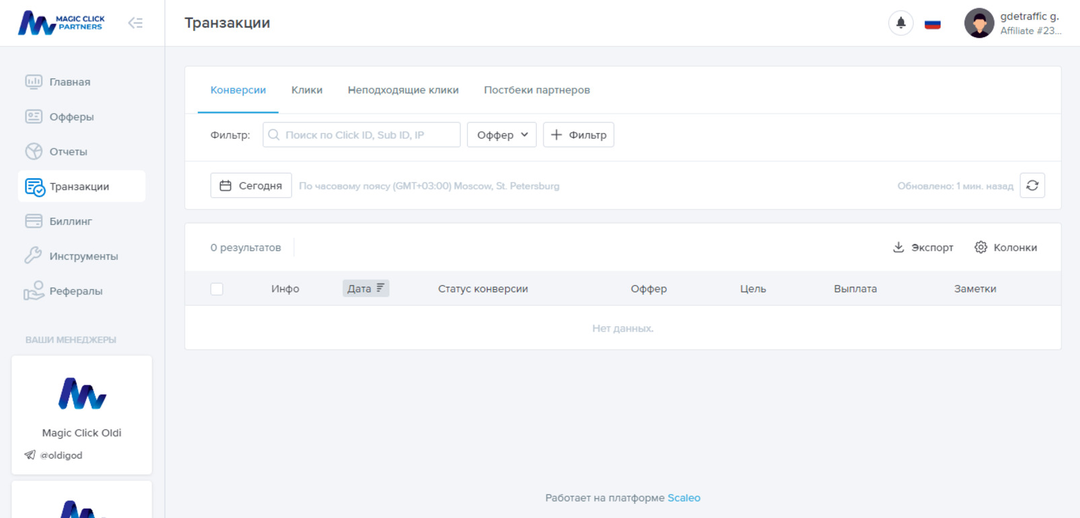
Task: Tick the select-all checkbox in table header
Action: [x=217, y=289]
